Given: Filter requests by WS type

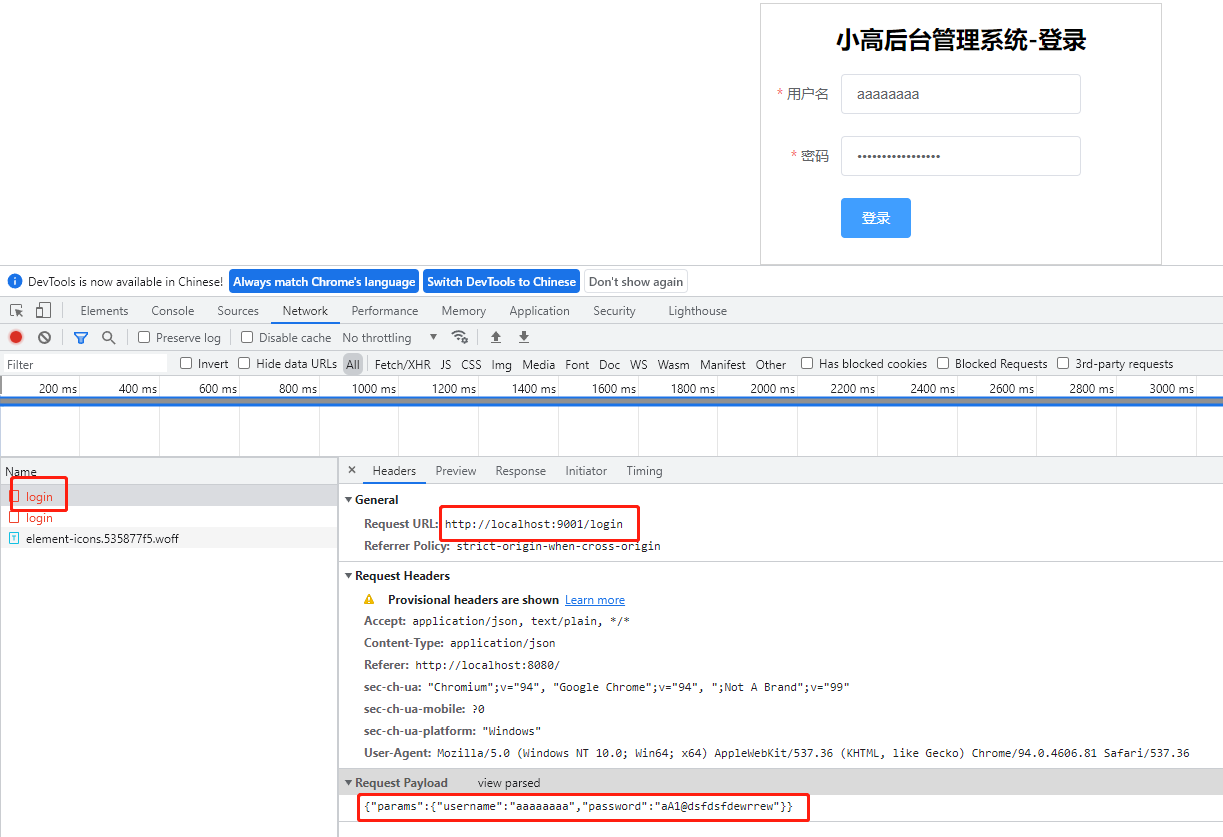Looking at the screenshot, I should pos(639,364).
